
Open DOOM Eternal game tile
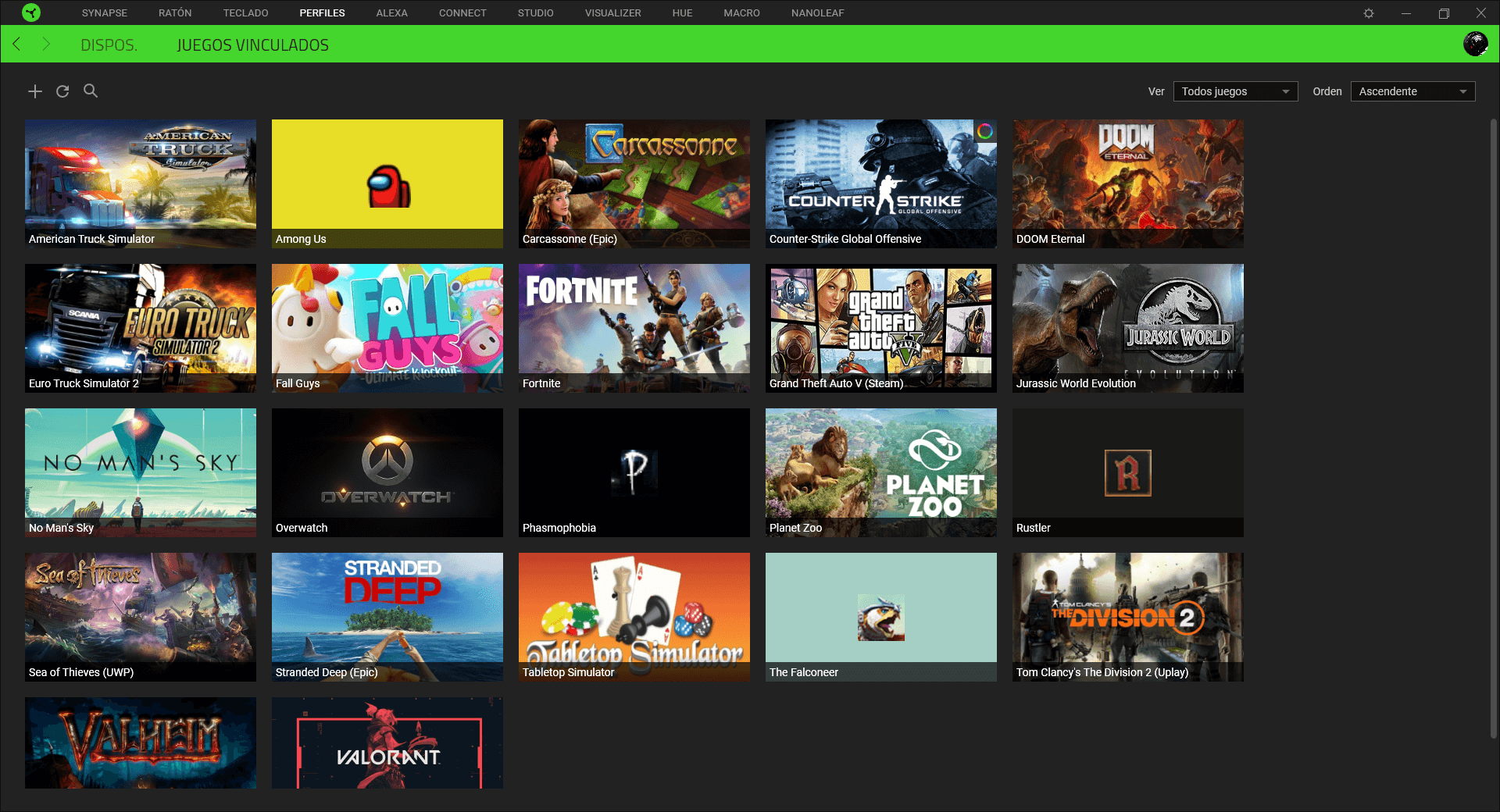pos(1128,183)
